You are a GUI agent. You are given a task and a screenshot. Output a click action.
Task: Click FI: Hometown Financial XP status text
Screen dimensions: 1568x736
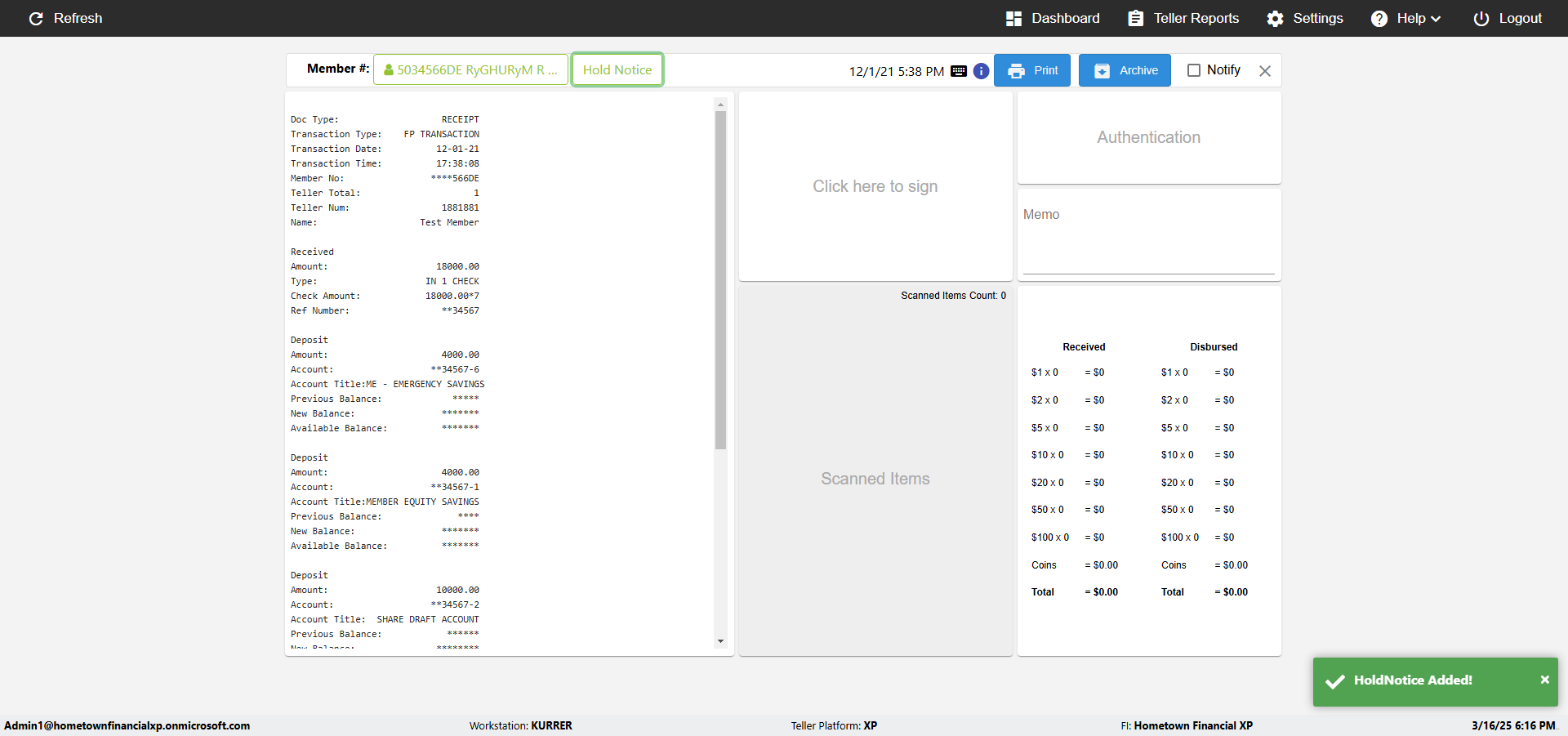[1187, 725]
